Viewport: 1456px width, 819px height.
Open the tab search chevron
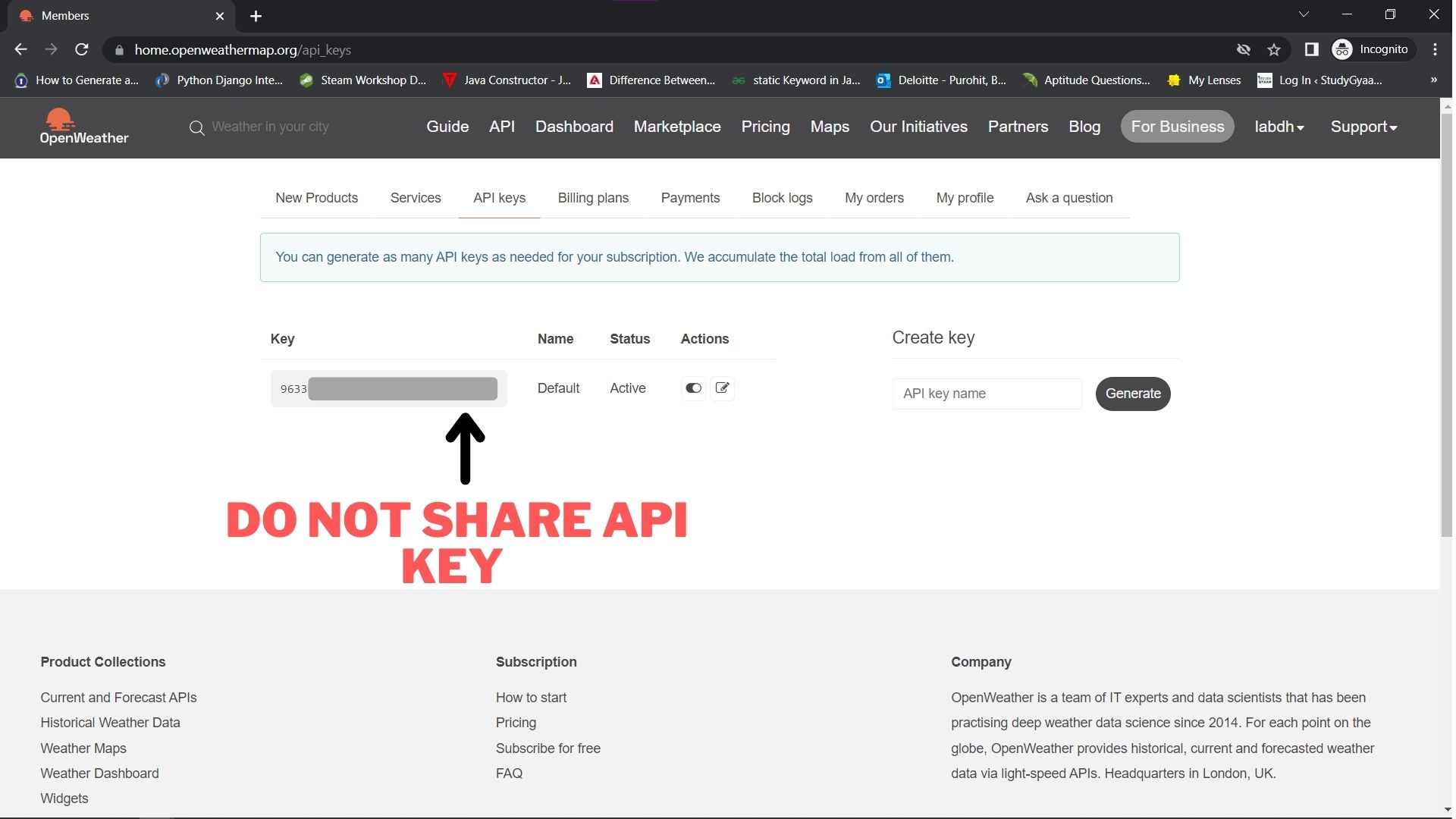[x=1304, y=14]
